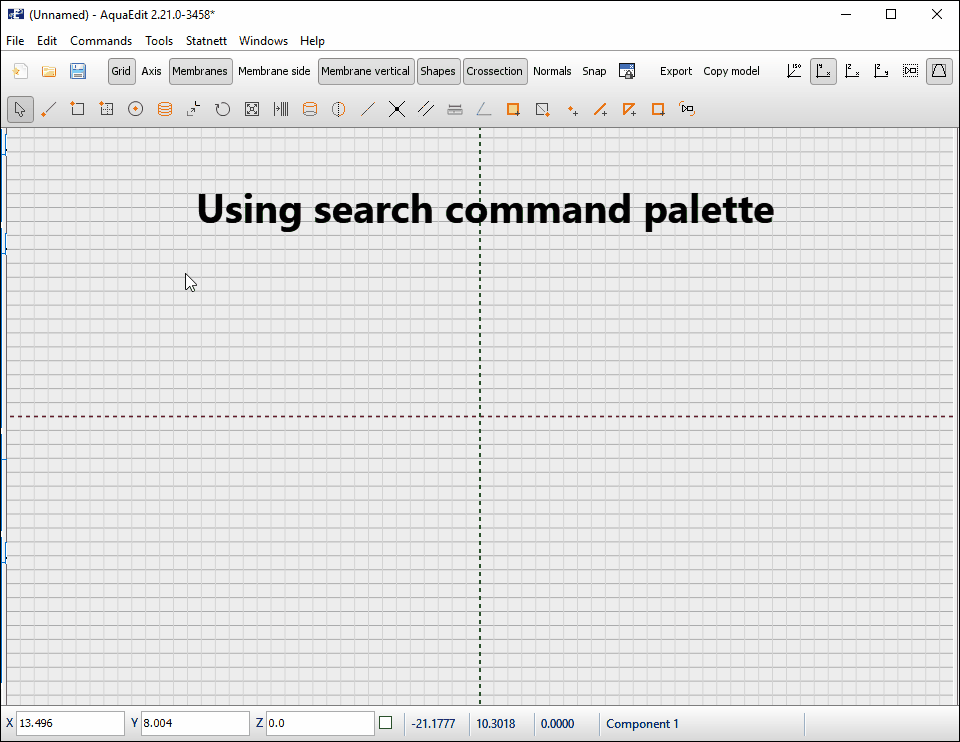Select the square with diagonal and orange node tool

[542, 110]
